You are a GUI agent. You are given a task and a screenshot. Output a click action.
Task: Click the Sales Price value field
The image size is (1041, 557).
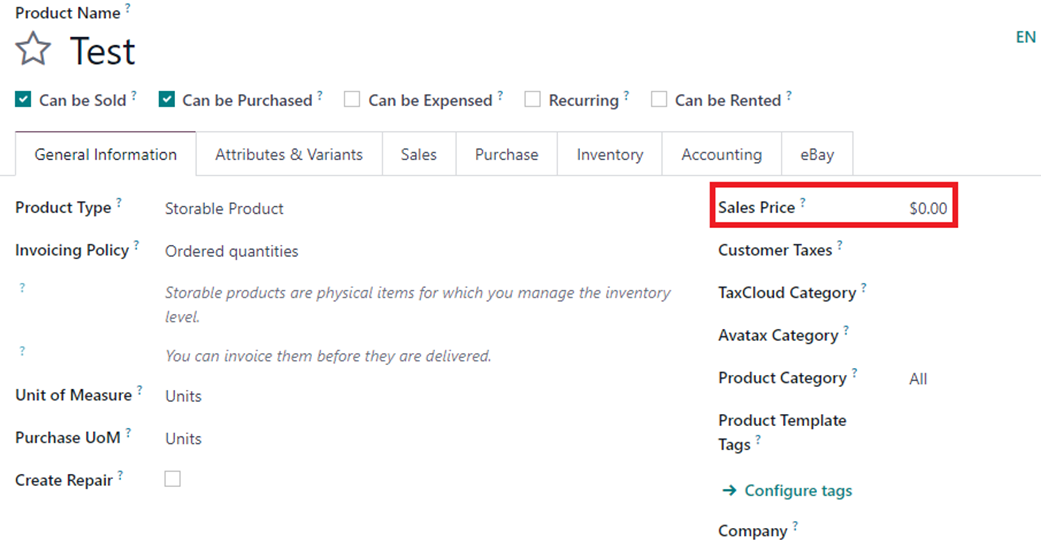pyautogui.click(x=928, y=208)
